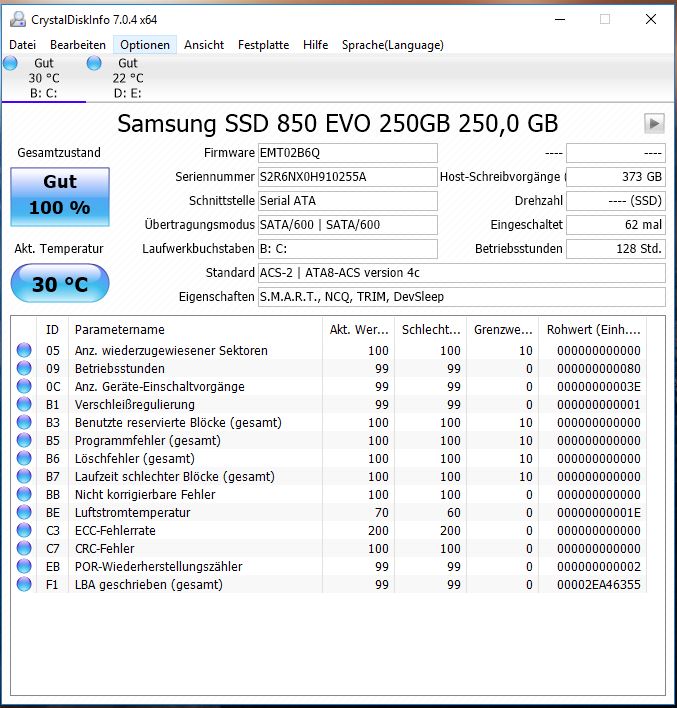Click status orb of row C3 ECC-Fehlerrate
The image size is (677, 708).
(x=24, y=531)
